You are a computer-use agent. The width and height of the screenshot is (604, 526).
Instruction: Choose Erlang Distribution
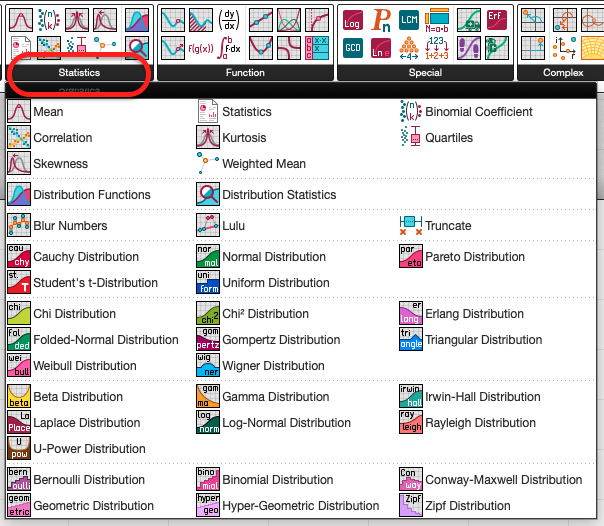coord(461,313)
